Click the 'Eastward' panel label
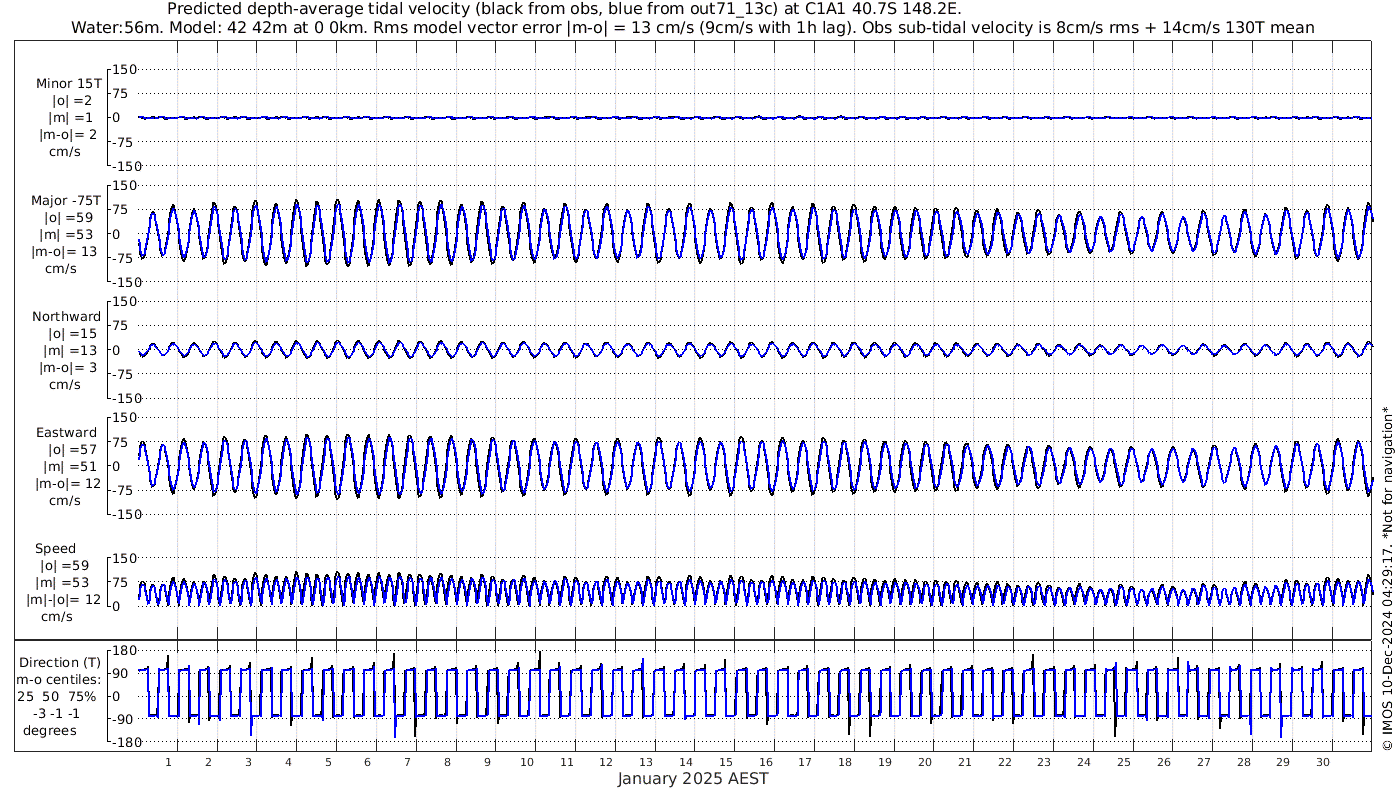The width and height of the screenshot is (1400, 800). pyautogui.click(x=66, y=433)
